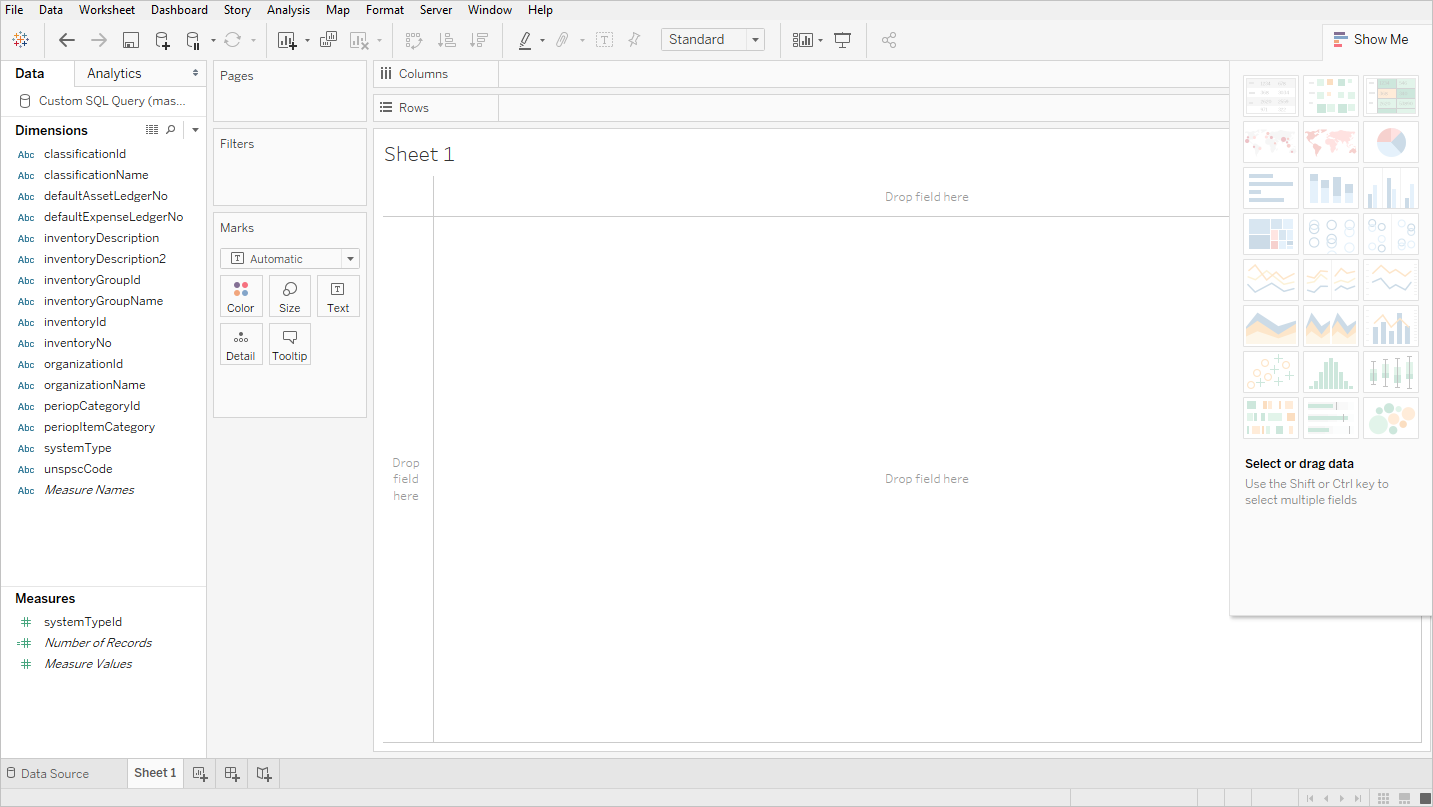Open the Worksheet menu
This screenshot has height=807, width=1433.
point(107,10)
